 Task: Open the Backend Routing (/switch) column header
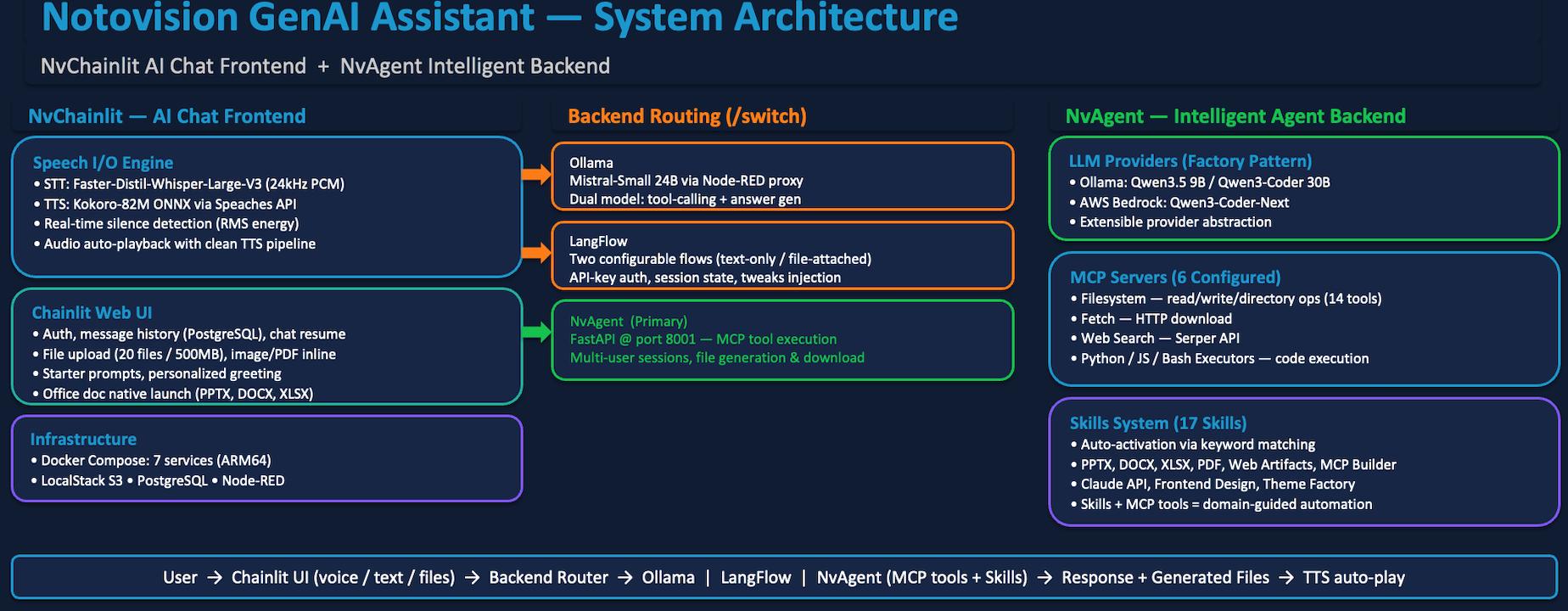686,116
